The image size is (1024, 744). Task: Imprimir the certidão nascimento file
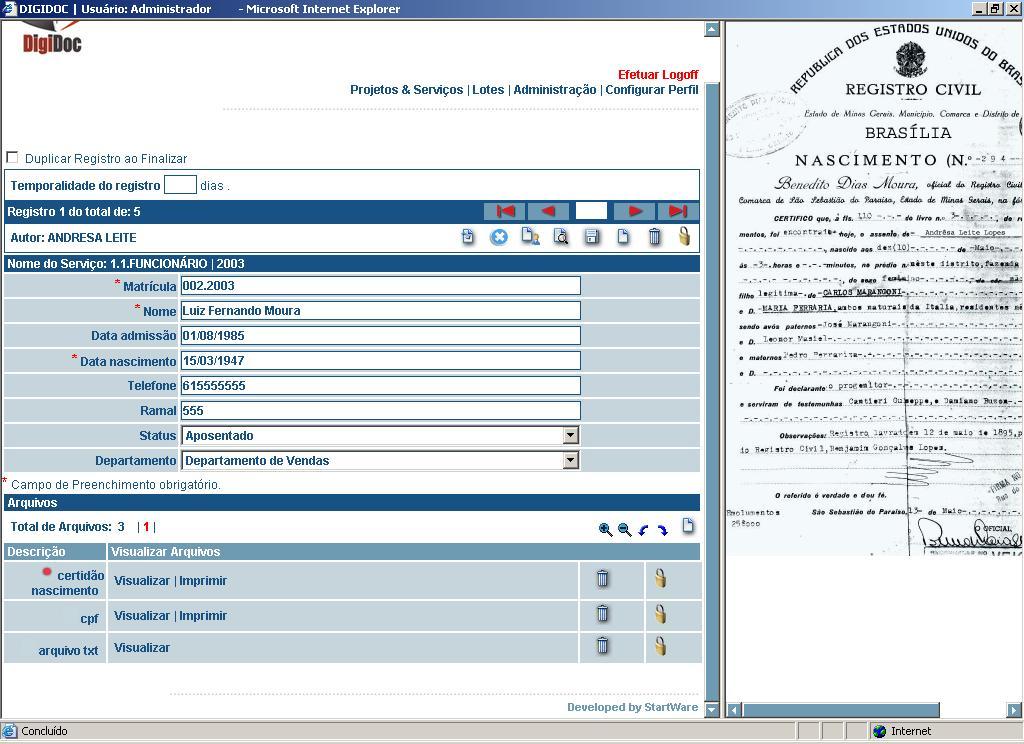click(203, 581)
